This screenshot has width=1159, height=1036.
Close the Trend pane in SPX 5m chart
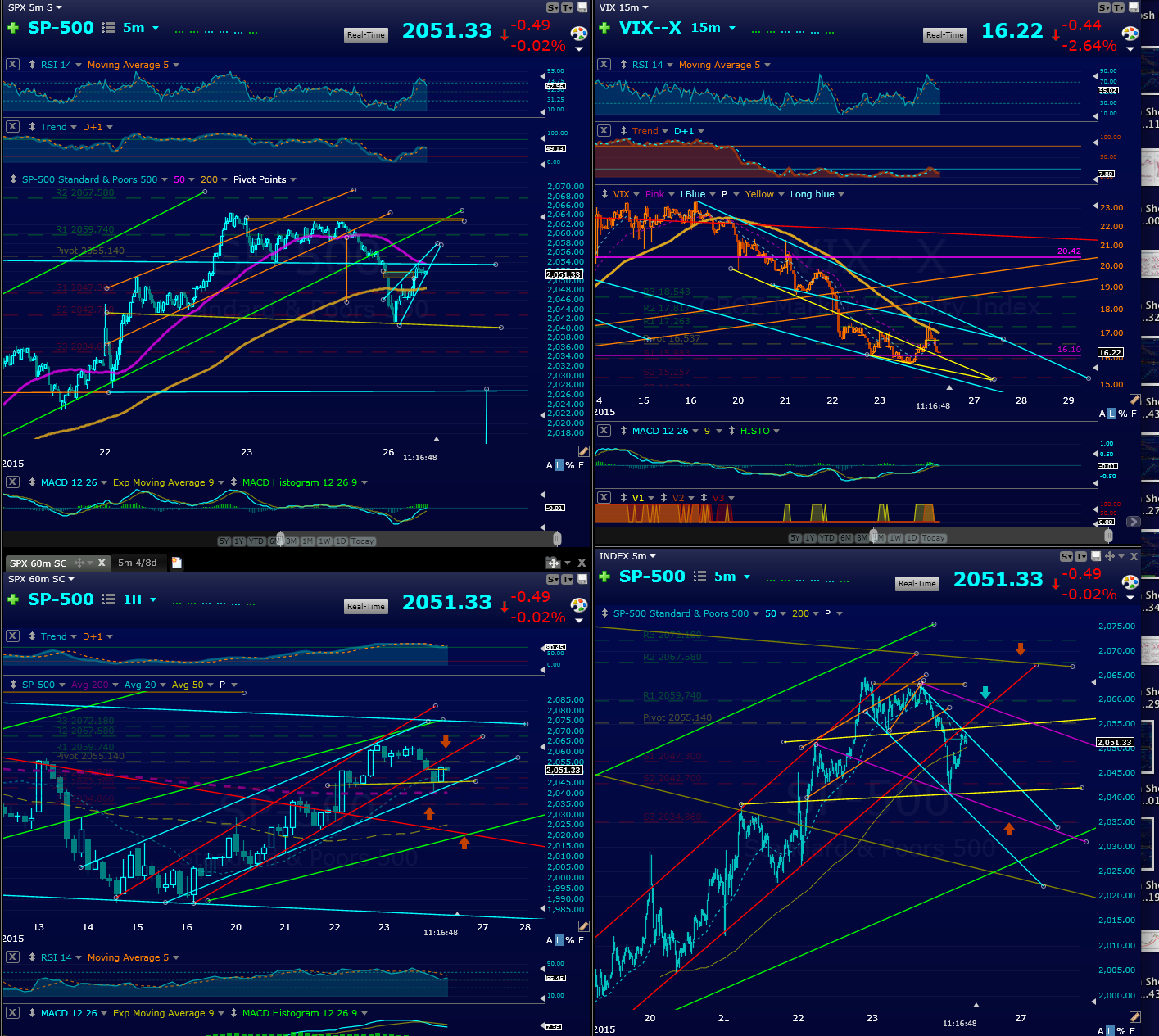tap(12, 127)
